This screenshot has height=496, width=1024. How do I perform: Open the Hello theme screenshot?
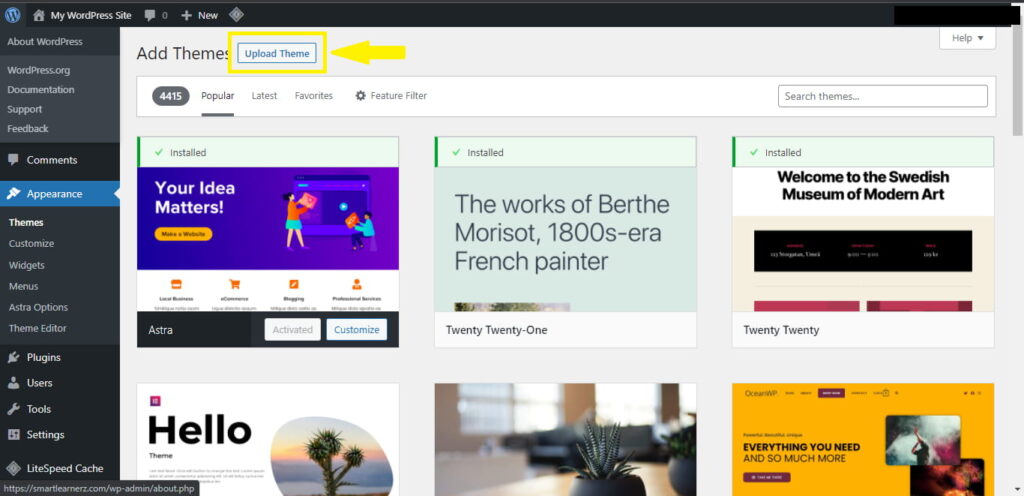[x=268, y=439]
